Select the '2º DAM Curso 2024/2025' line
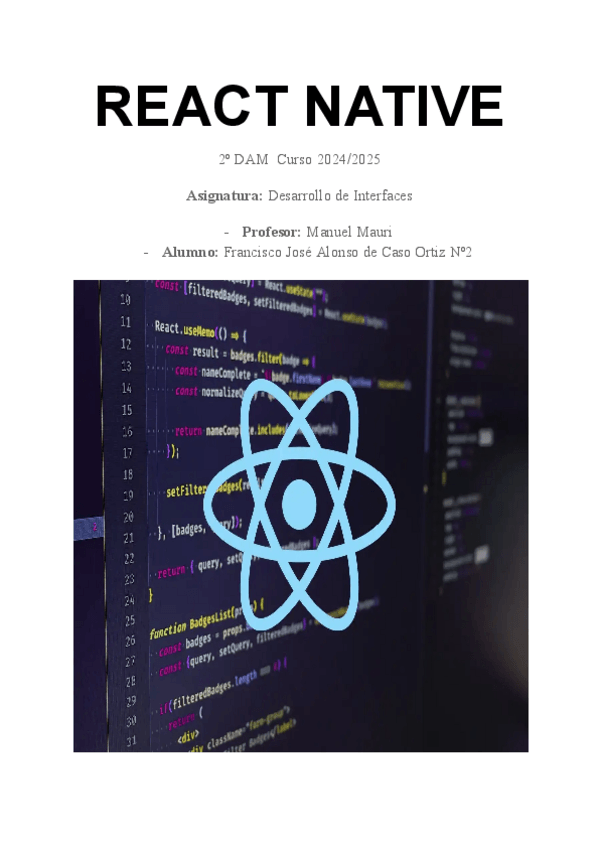Image resolution: width=600 pixels, height=848 pixels. 299,159
